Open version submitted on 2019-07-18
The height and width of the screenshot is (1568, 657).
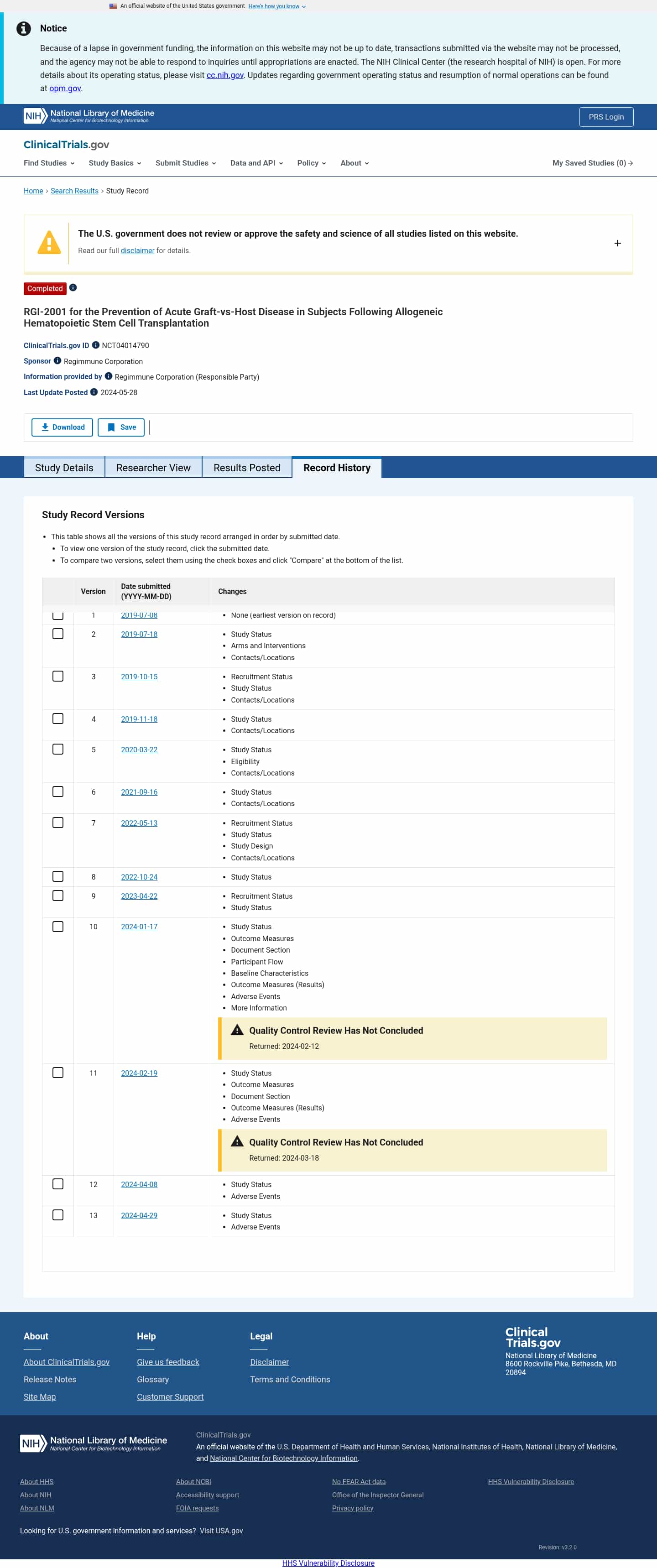point(140,634)
